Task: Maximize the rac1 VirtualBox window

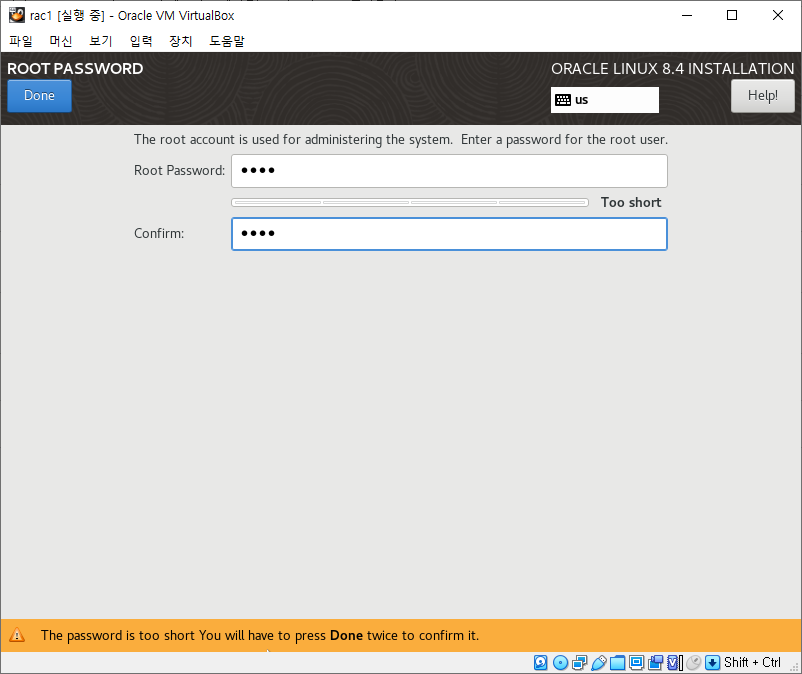Action: pyautogui.click(x=732, y=15)
